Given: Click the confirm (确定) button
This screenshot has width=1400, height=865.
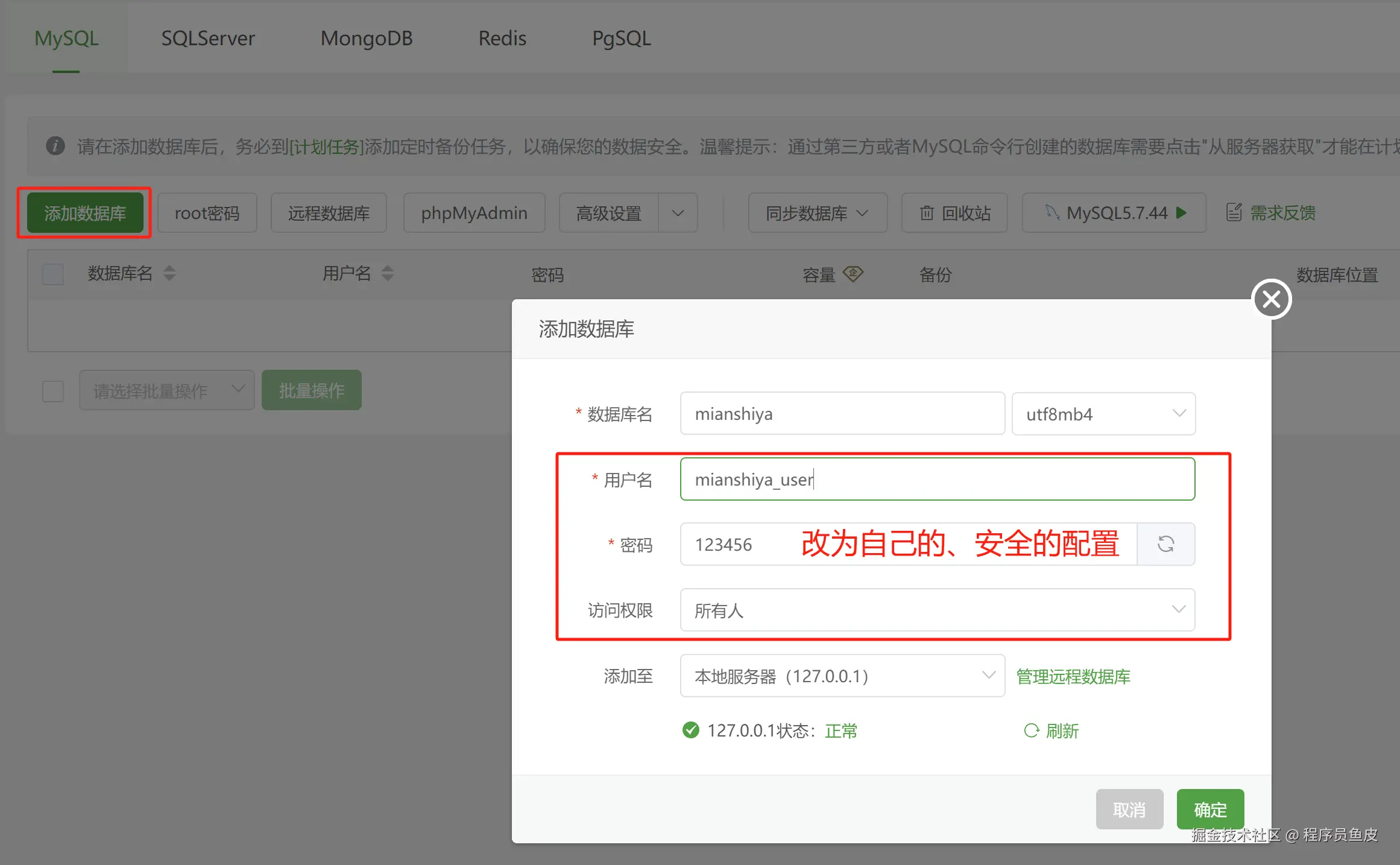Looking at the screenshot, I should (x=1210, y=810).
